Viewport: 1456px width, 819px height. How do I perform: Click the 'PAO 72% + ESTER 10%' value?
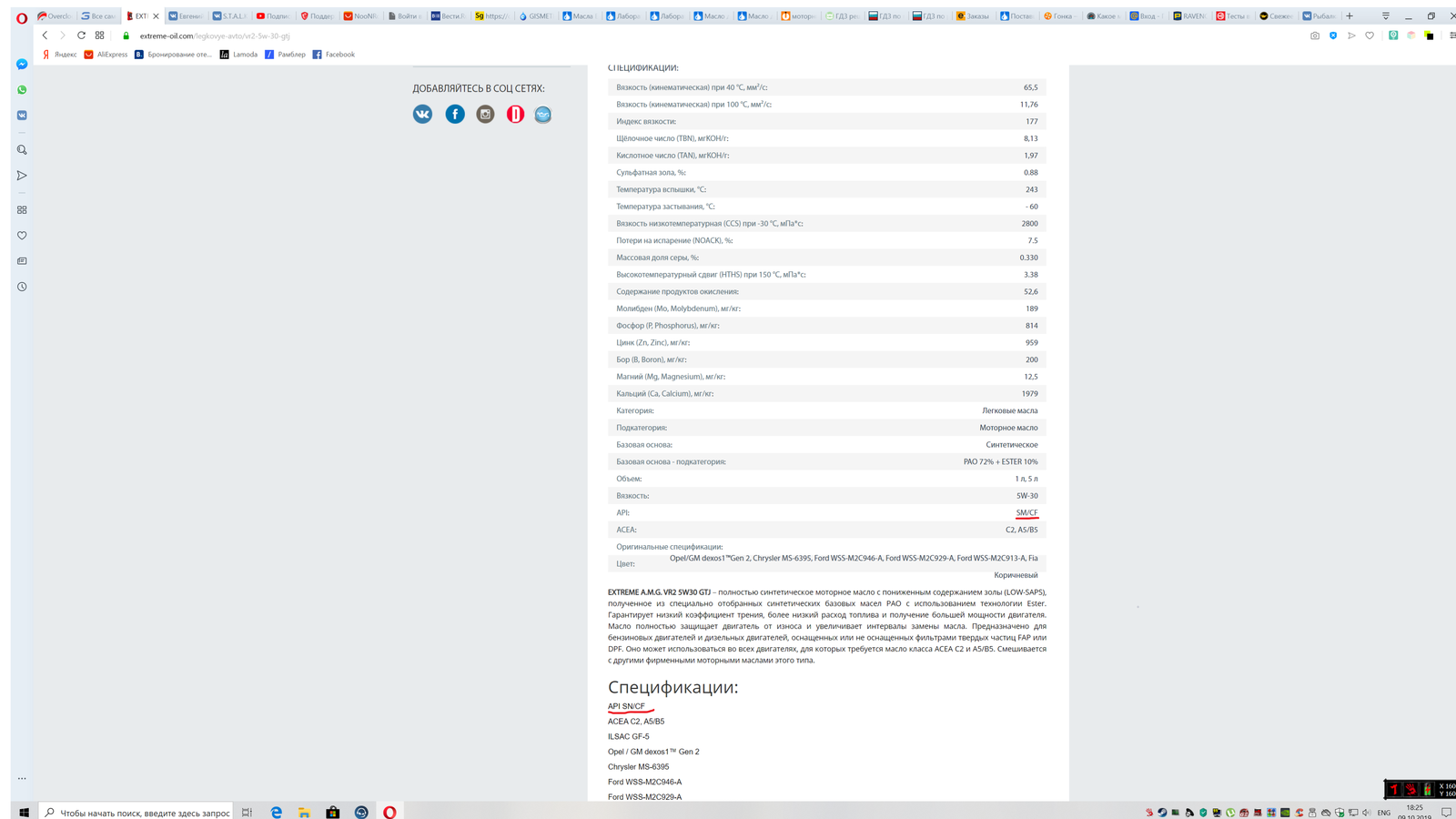(x=1000, y=461)
